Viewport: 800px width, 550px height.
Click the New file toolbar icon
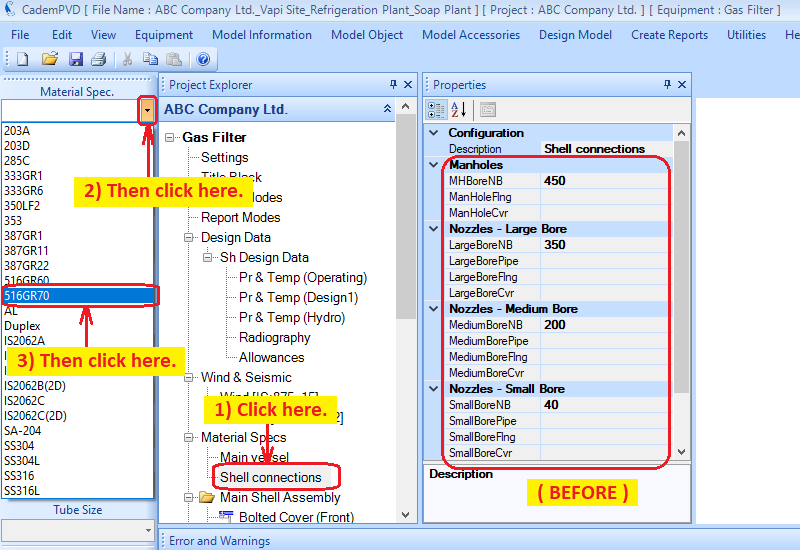tap(22, 60)
